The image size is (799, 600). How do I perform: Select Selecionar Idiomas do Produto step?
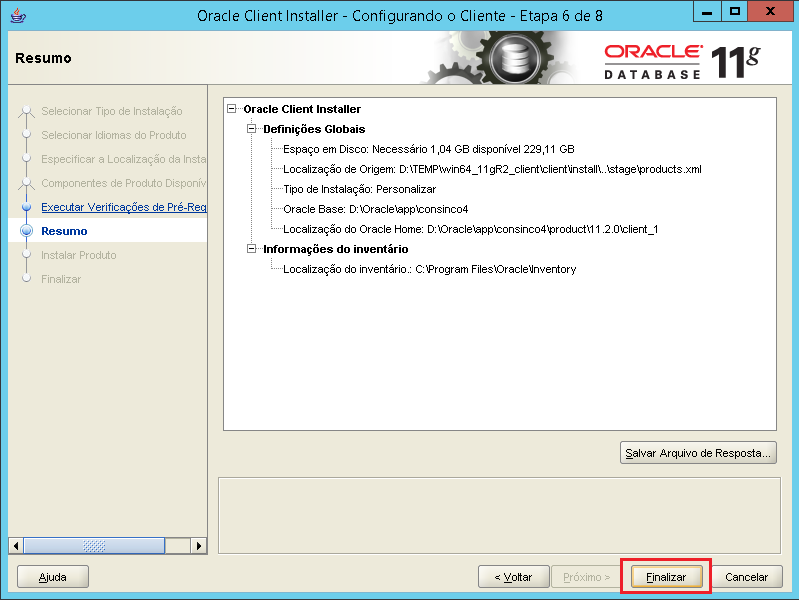click(114, 135)
